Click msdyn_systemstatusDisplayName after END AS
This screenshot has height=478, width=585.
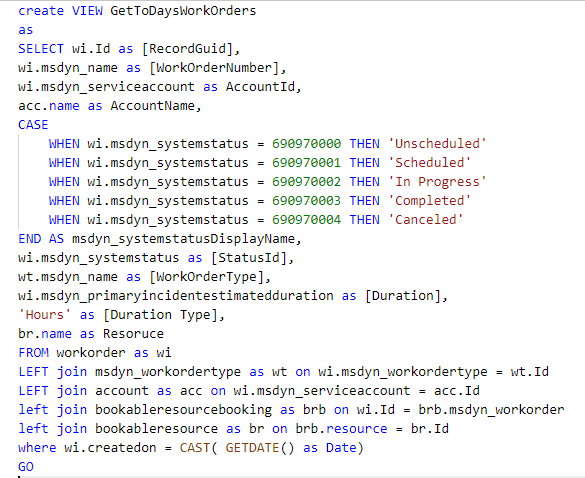tap(183, 239)
